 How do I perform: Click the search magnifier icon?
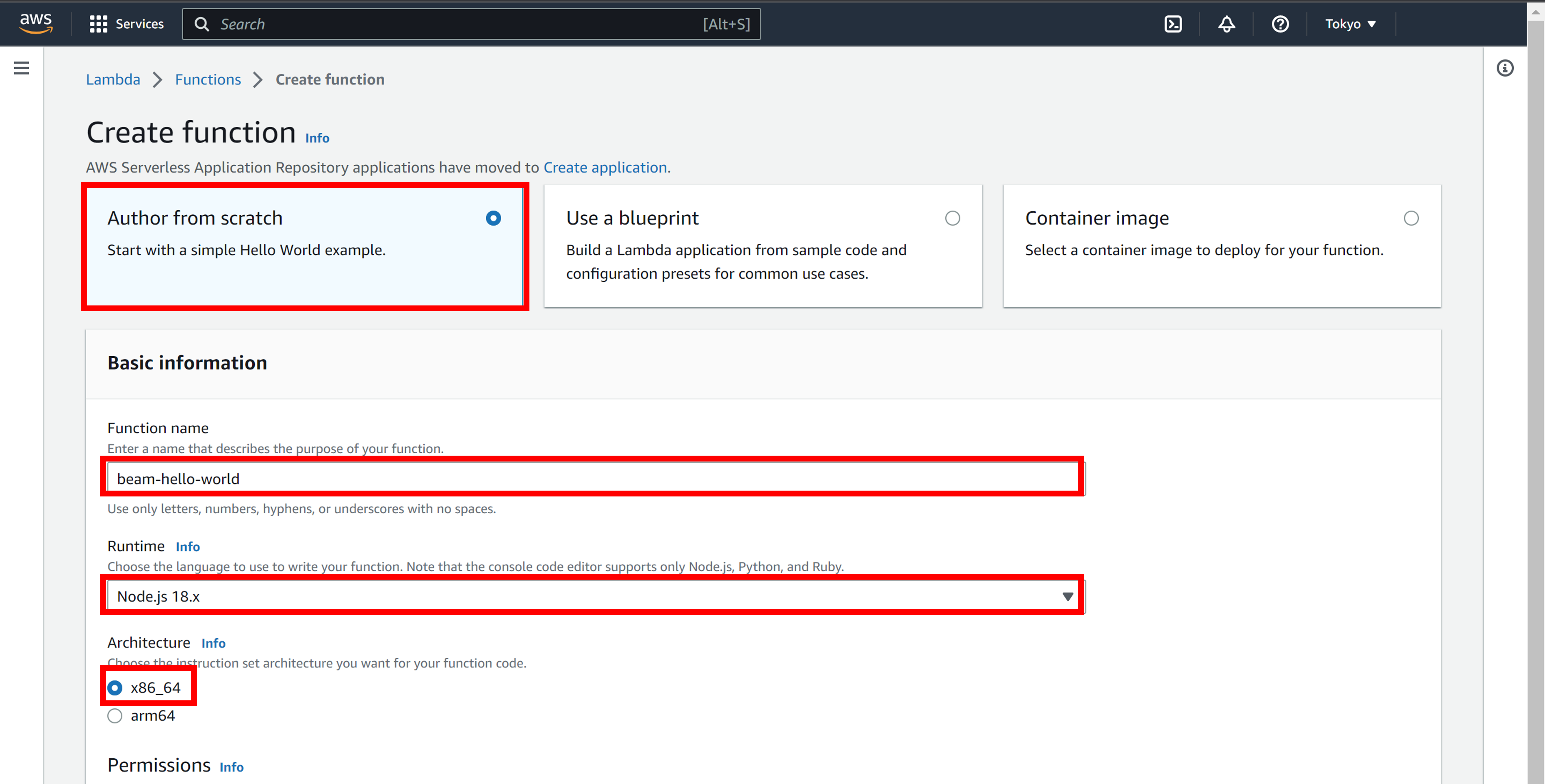coord(202,24)
